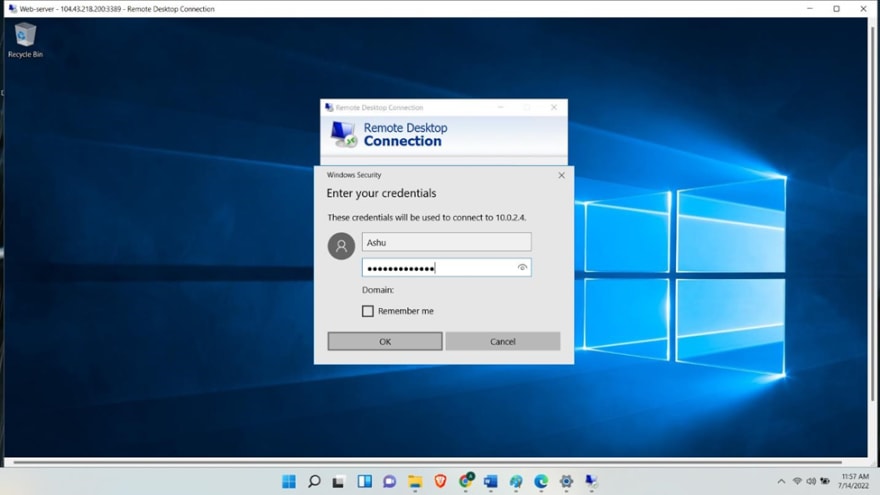Open the volume tray icon
This screenshot has height=495, width=880.
tap(811, 481)
